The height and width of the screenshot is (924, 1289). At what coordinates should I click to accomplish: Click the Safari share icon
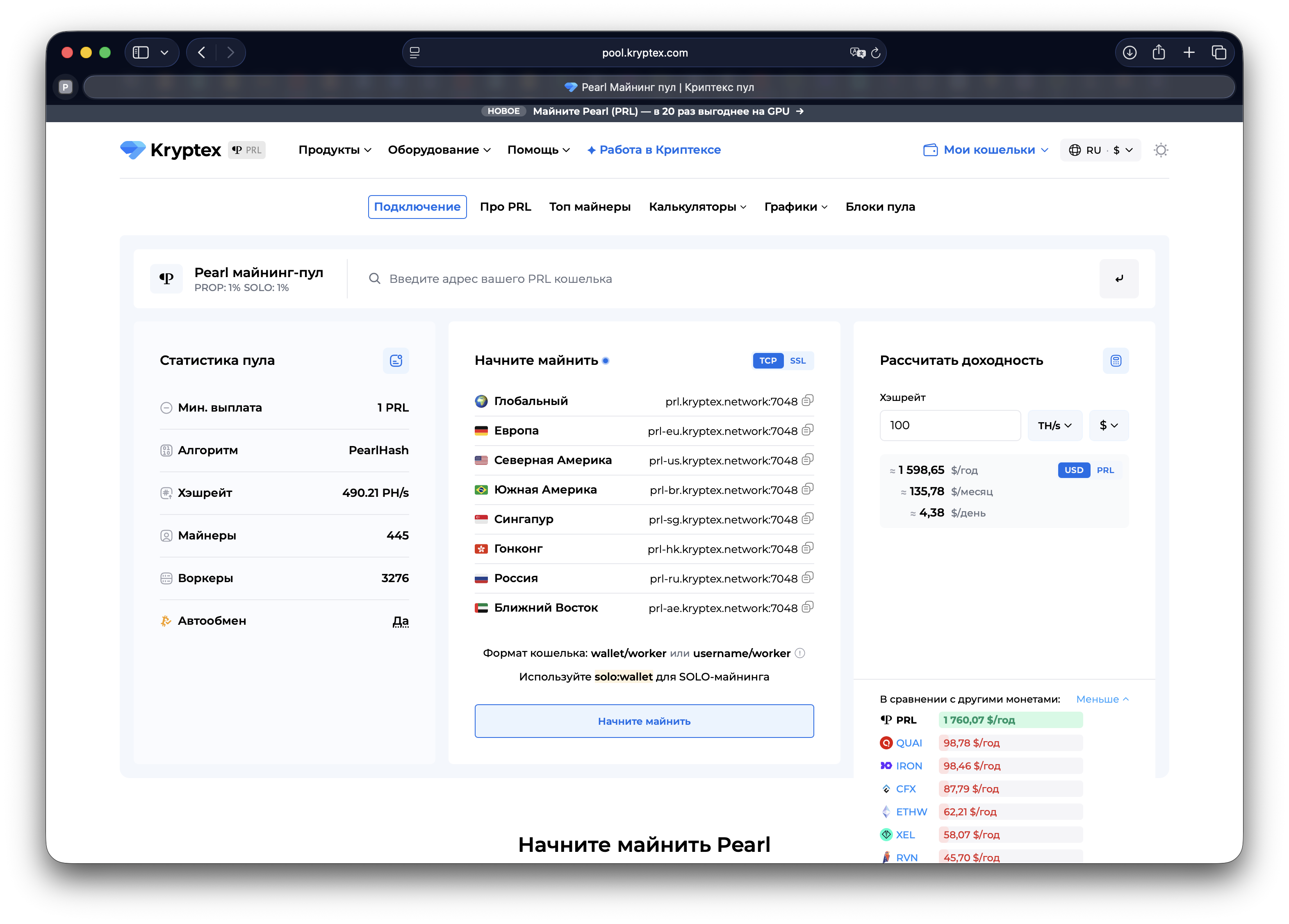click(1159, 53)
